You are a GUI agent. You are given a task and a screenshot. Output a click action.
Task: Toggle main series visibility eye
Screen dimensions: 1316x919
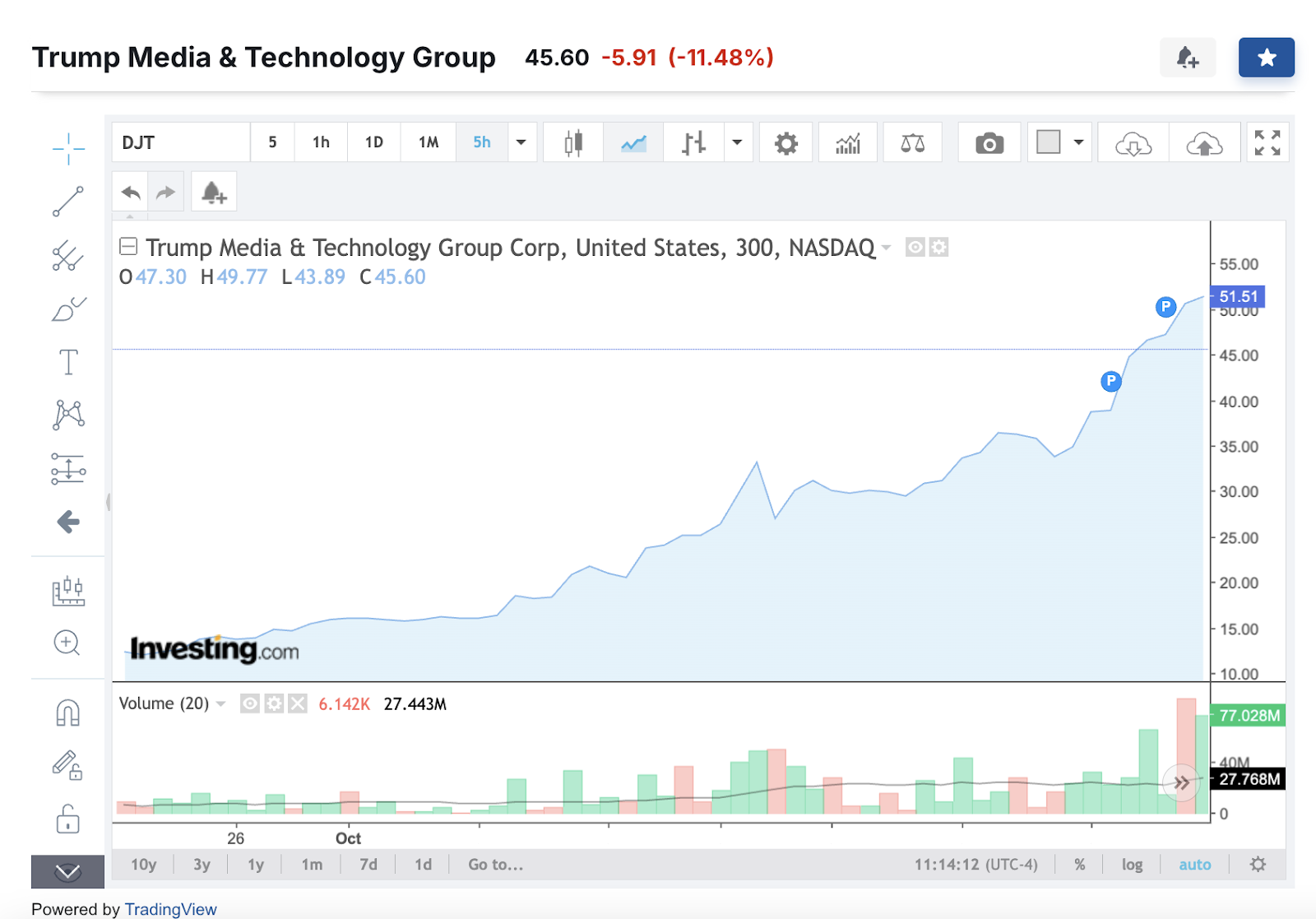click(915, 247)
